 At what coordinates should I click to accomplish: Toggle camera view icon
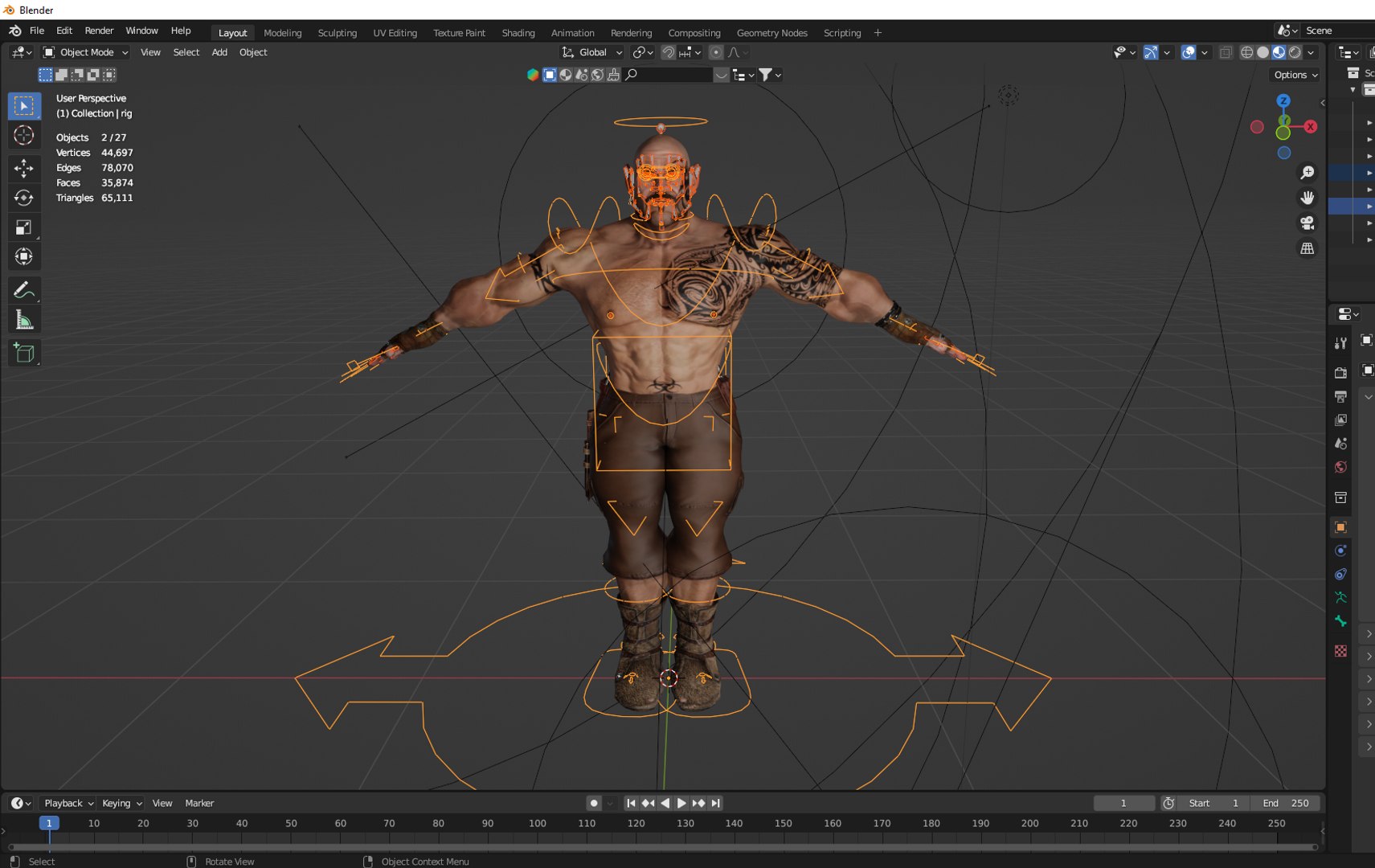(1307, 223)
